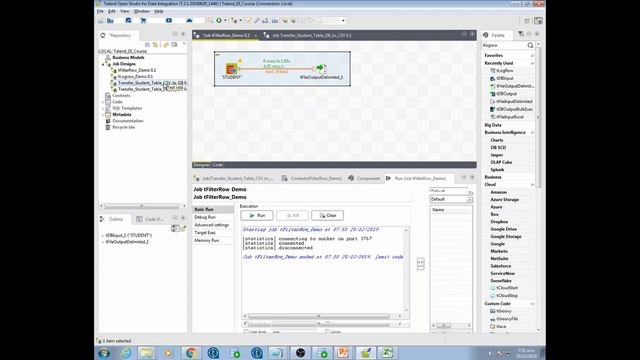This screenshot has width=640, height=360.
Task: Select tCloudStart component in palette
Action: (x=504, y=288)
